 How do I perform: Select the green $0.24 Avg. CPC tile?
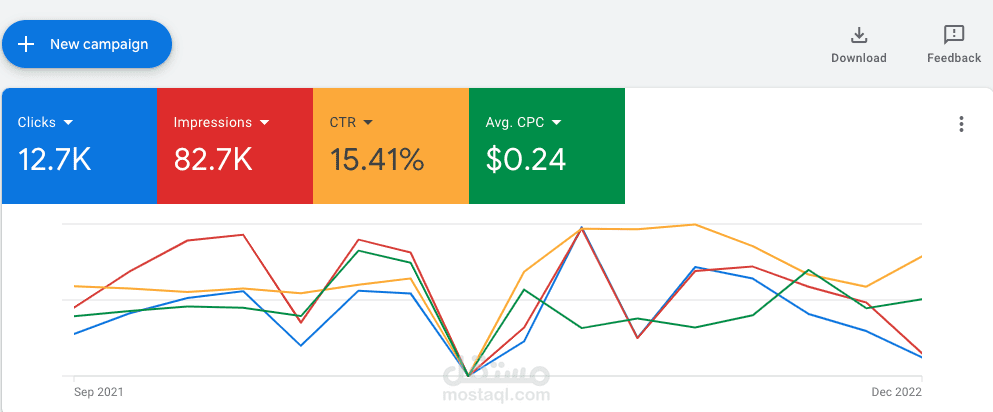click(547, 146)
